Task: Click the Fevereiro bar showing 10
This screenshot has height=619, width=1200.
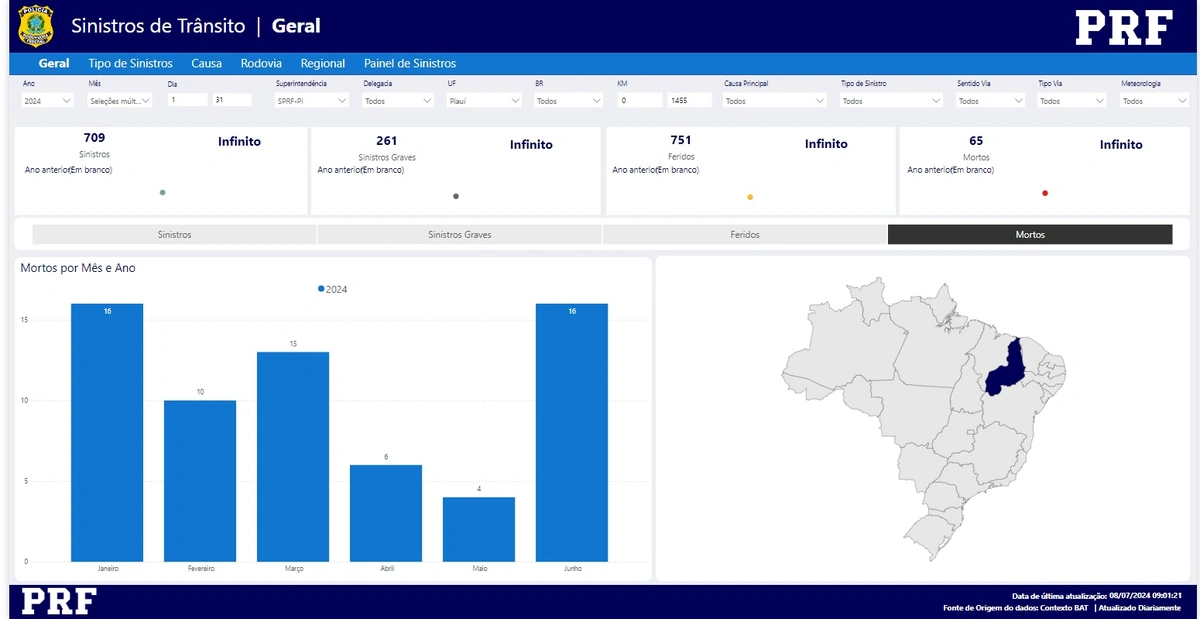Action: (200, 481)
